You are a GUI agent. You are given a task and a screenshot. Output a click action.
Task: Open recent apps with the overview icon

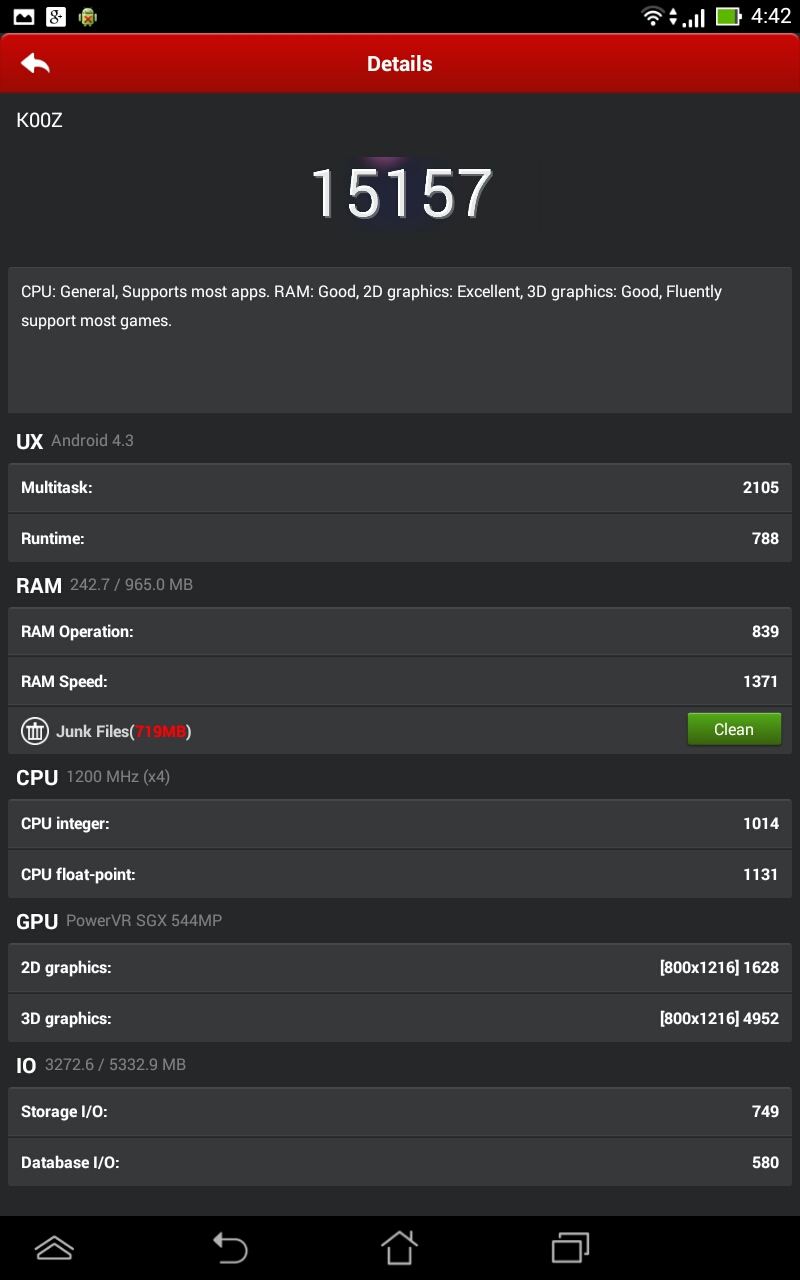(x=570, y=1247)
